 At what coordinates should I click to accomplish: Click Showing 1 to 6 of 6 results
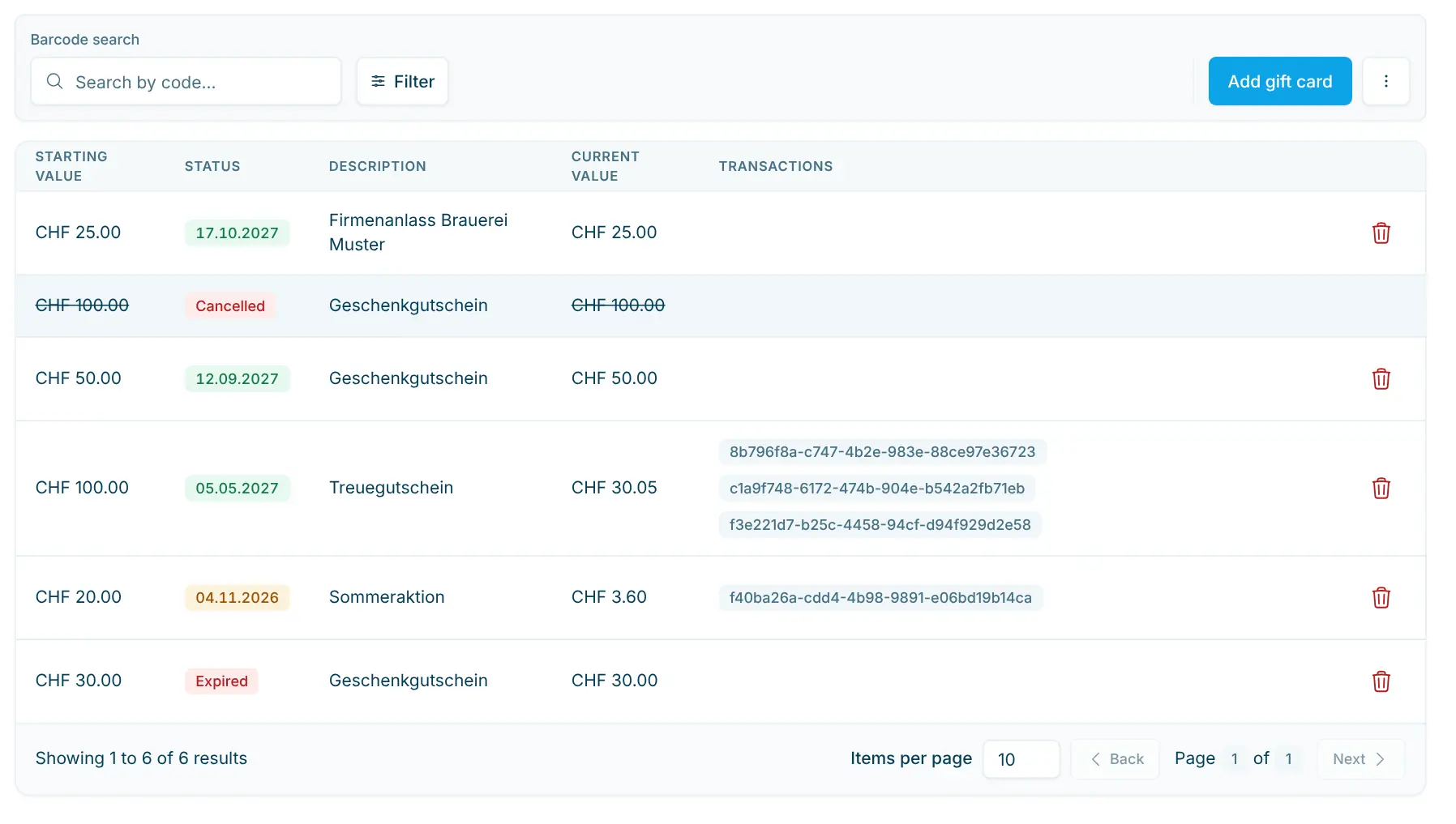point(141,758)
